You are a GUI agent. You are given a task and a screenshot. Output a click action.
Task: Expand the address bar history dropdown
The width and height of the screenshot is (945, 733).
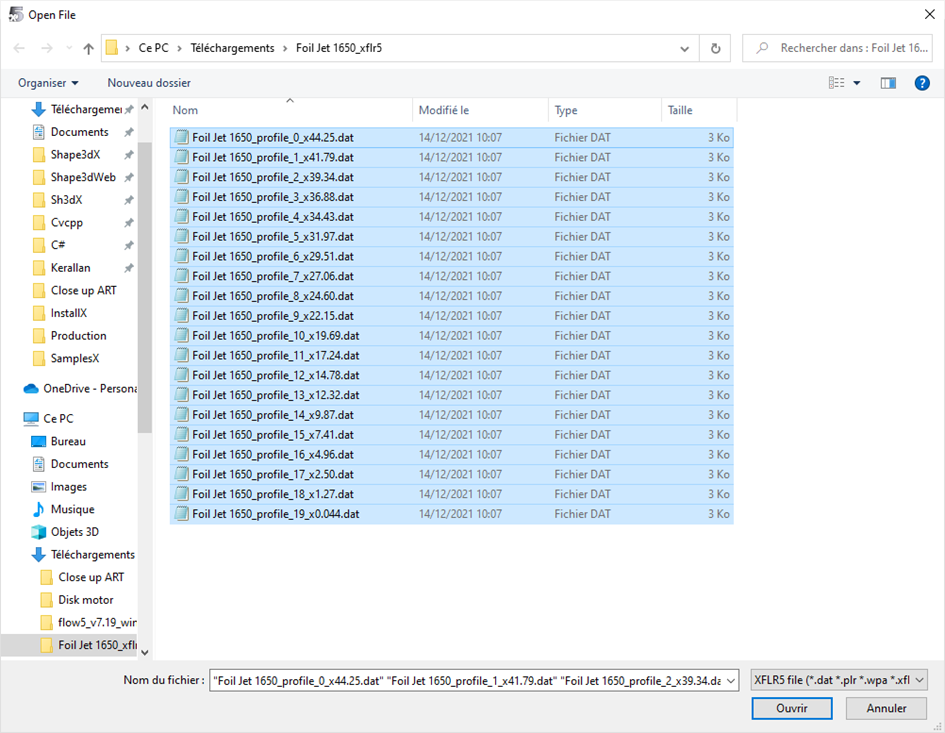pyautogui.click(x=685, y=48)
